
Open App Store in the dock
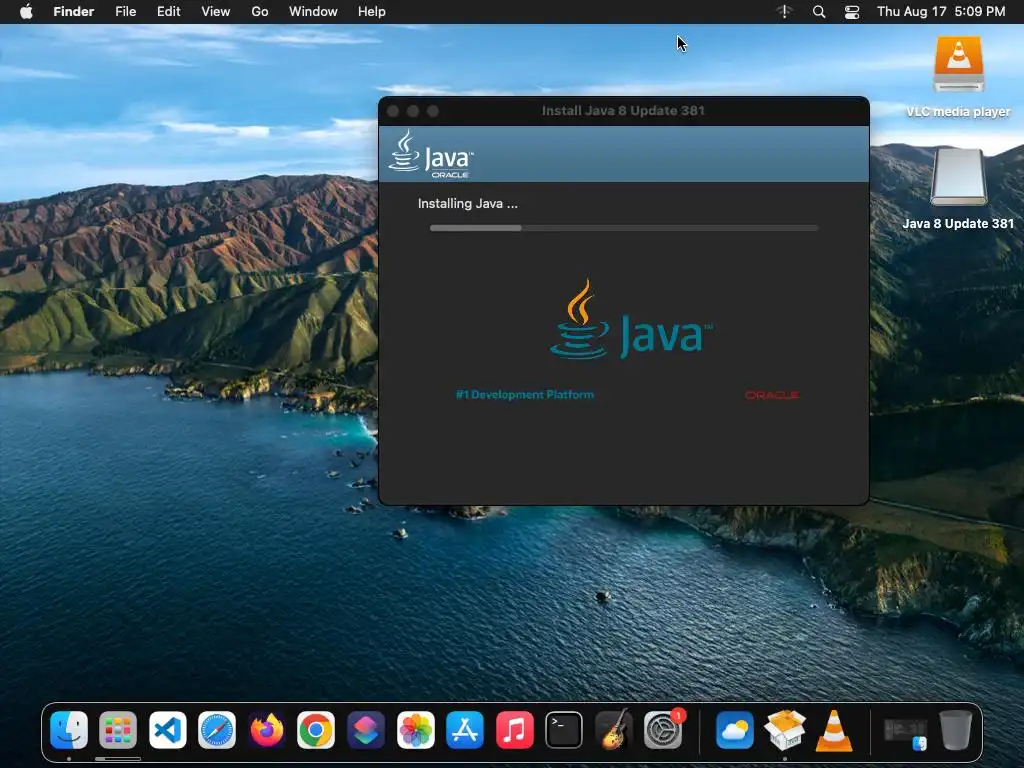[465, 730]
